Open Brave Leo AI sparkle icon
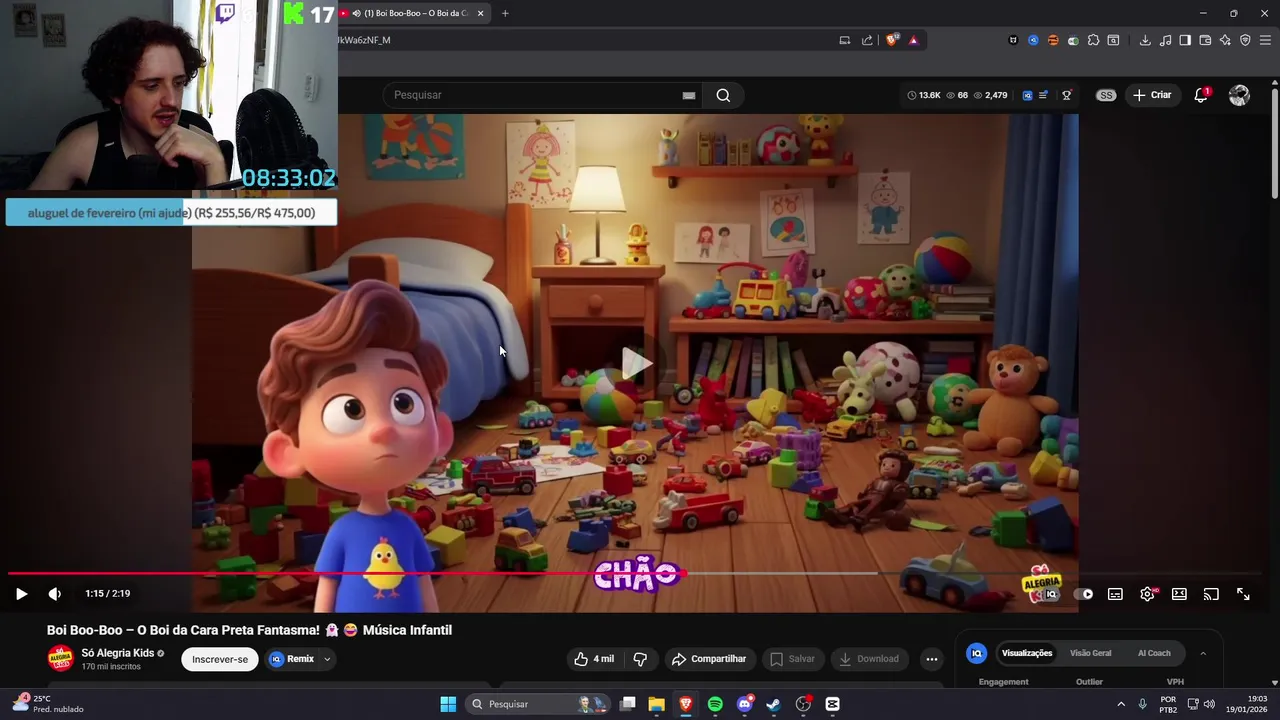 (1225, 40)
